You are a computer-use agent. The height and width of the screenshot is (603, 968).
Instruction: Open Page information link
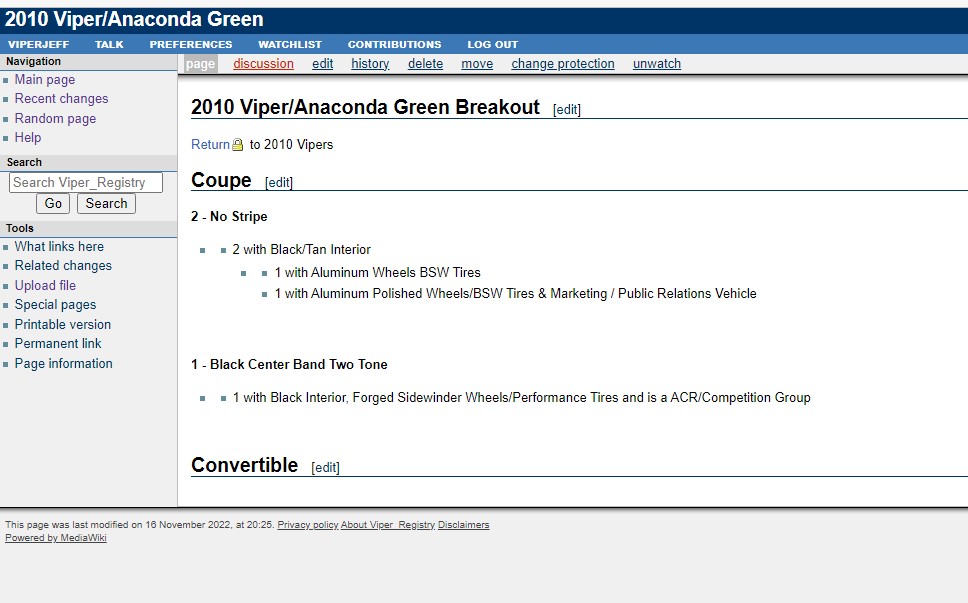click(x=64, y=364)
